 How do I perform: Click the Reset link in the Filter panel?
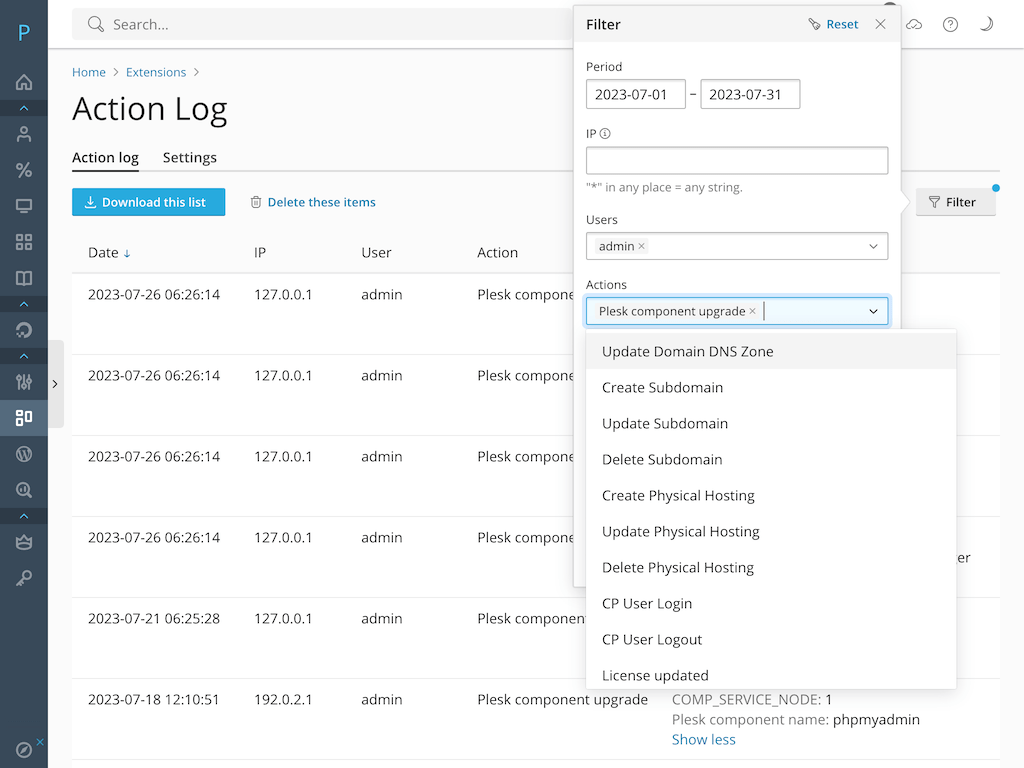[x=842, y=23]
